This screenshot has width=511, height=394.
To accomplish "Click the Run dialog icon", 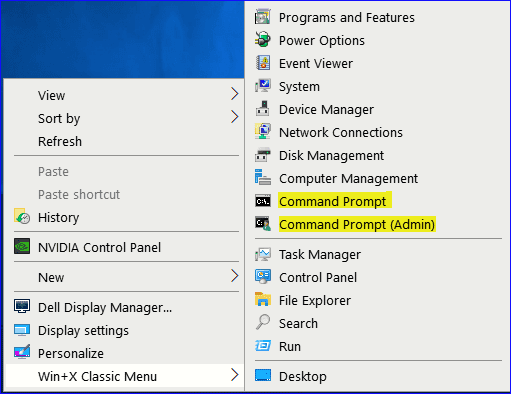I will tap(263, 346).
